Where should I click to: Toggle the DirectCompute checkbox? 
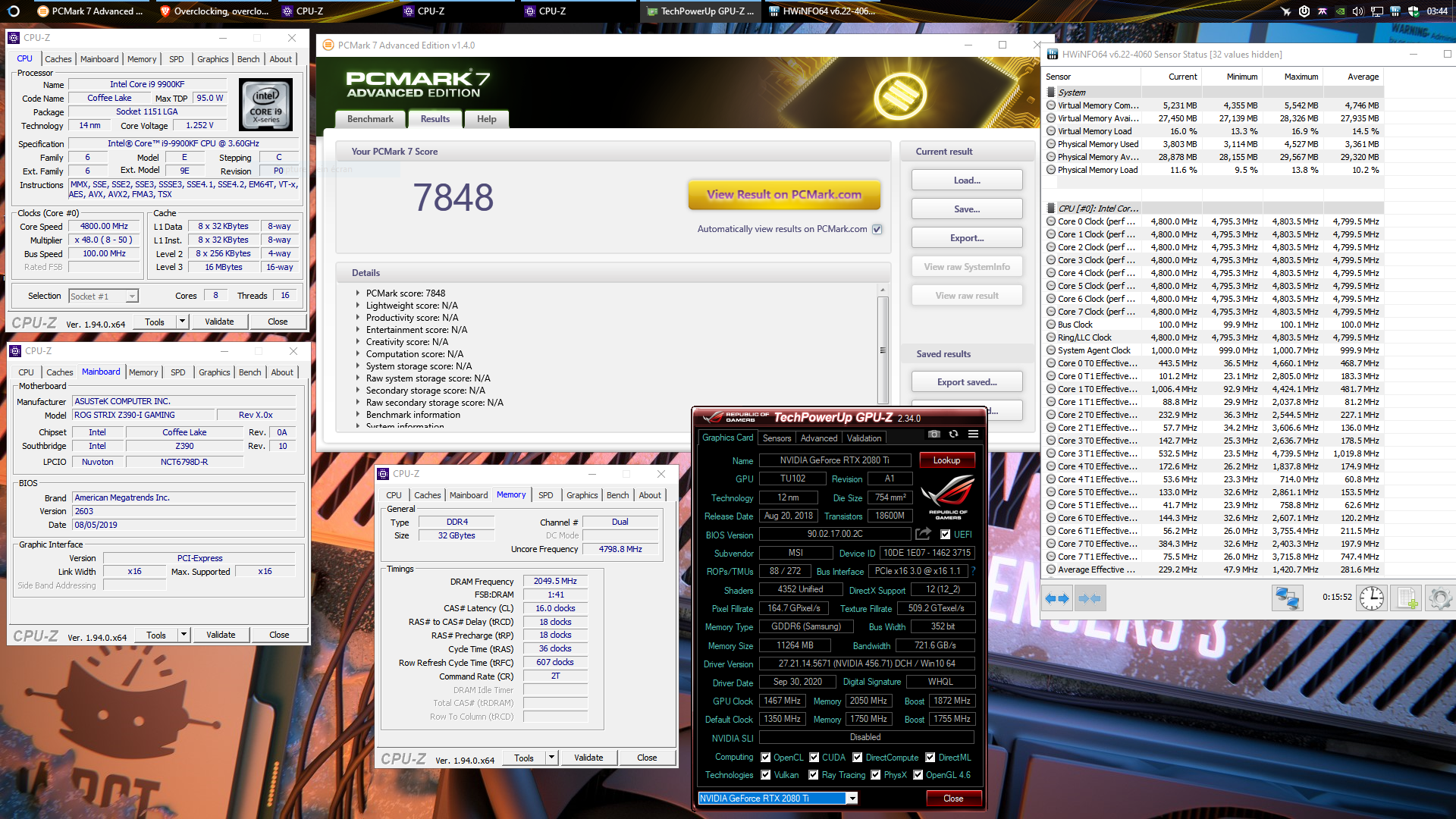(x=858, y=758)
